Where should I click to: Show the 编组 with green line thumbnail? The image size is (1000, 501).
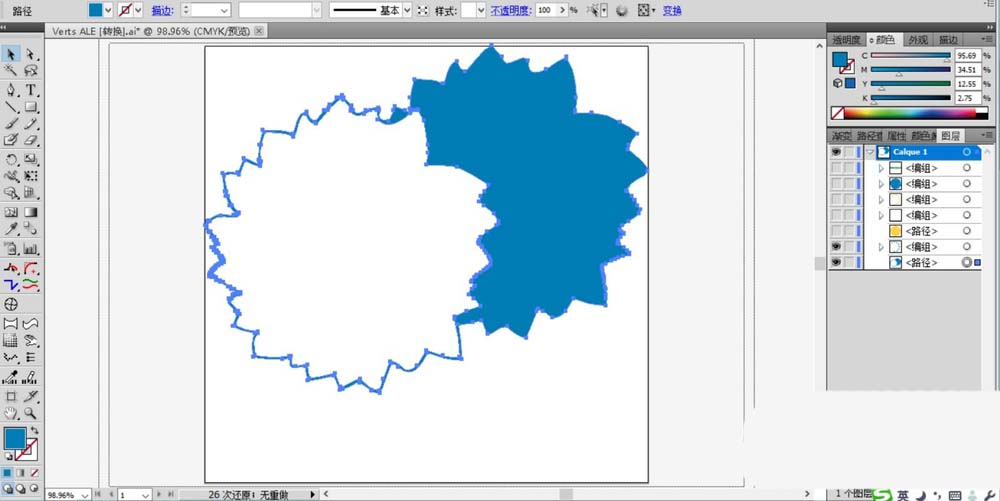click(836, 168)
